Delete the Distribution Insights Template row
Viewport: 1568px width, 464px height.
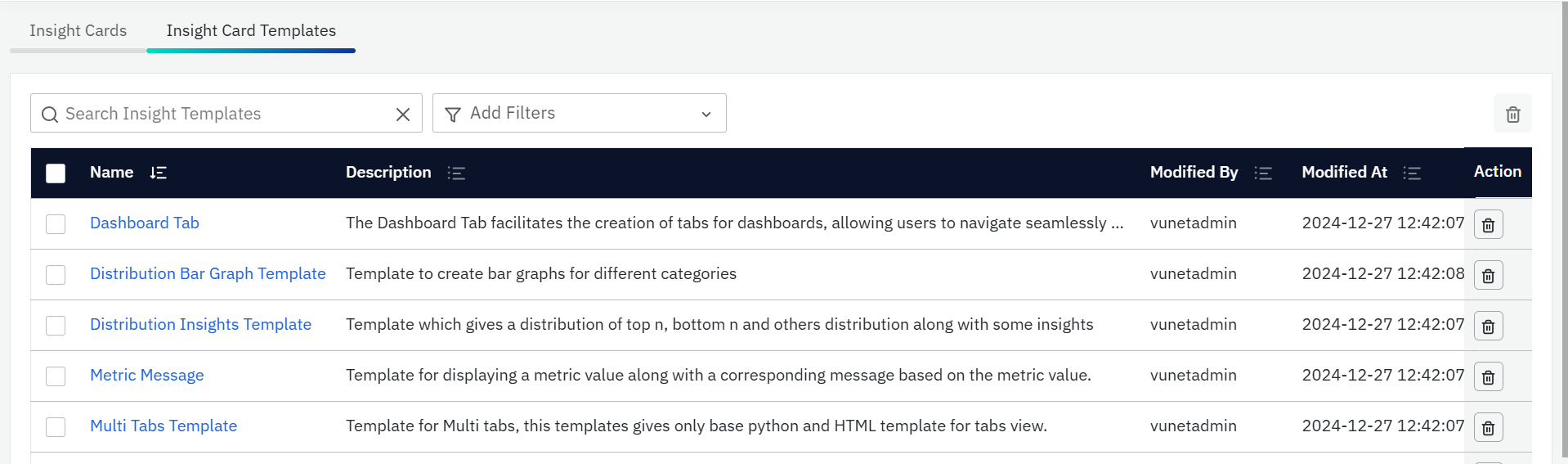coord(1488,327)
